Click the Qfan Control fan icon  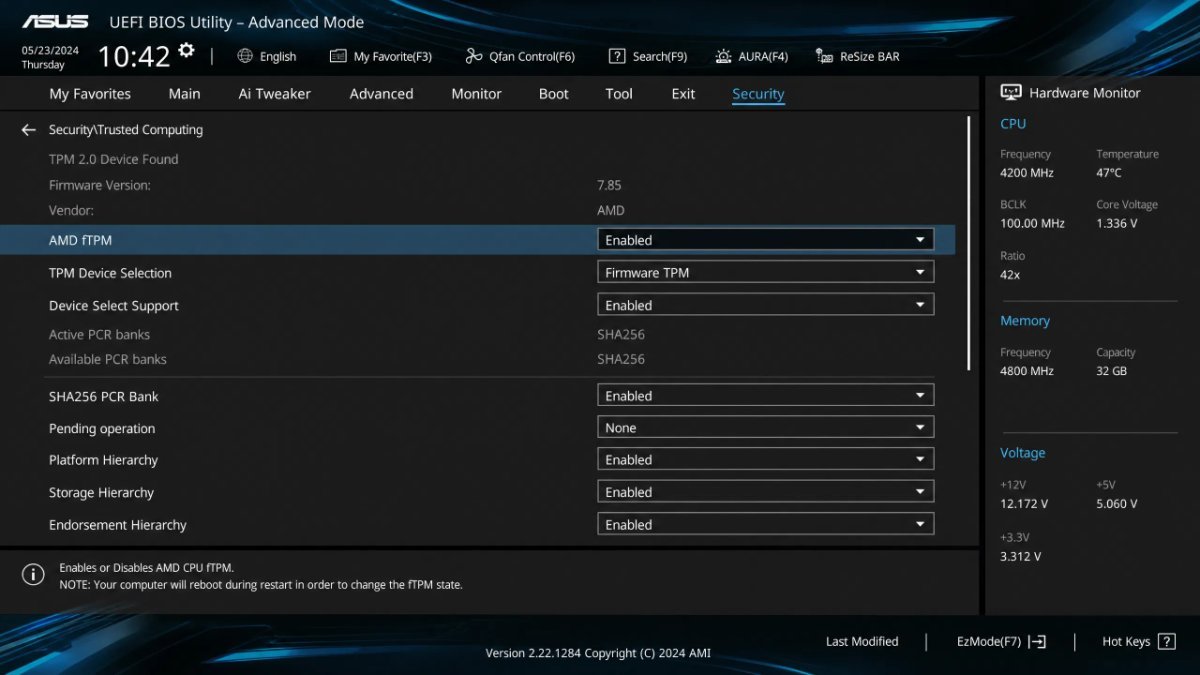tap(474, 56)
